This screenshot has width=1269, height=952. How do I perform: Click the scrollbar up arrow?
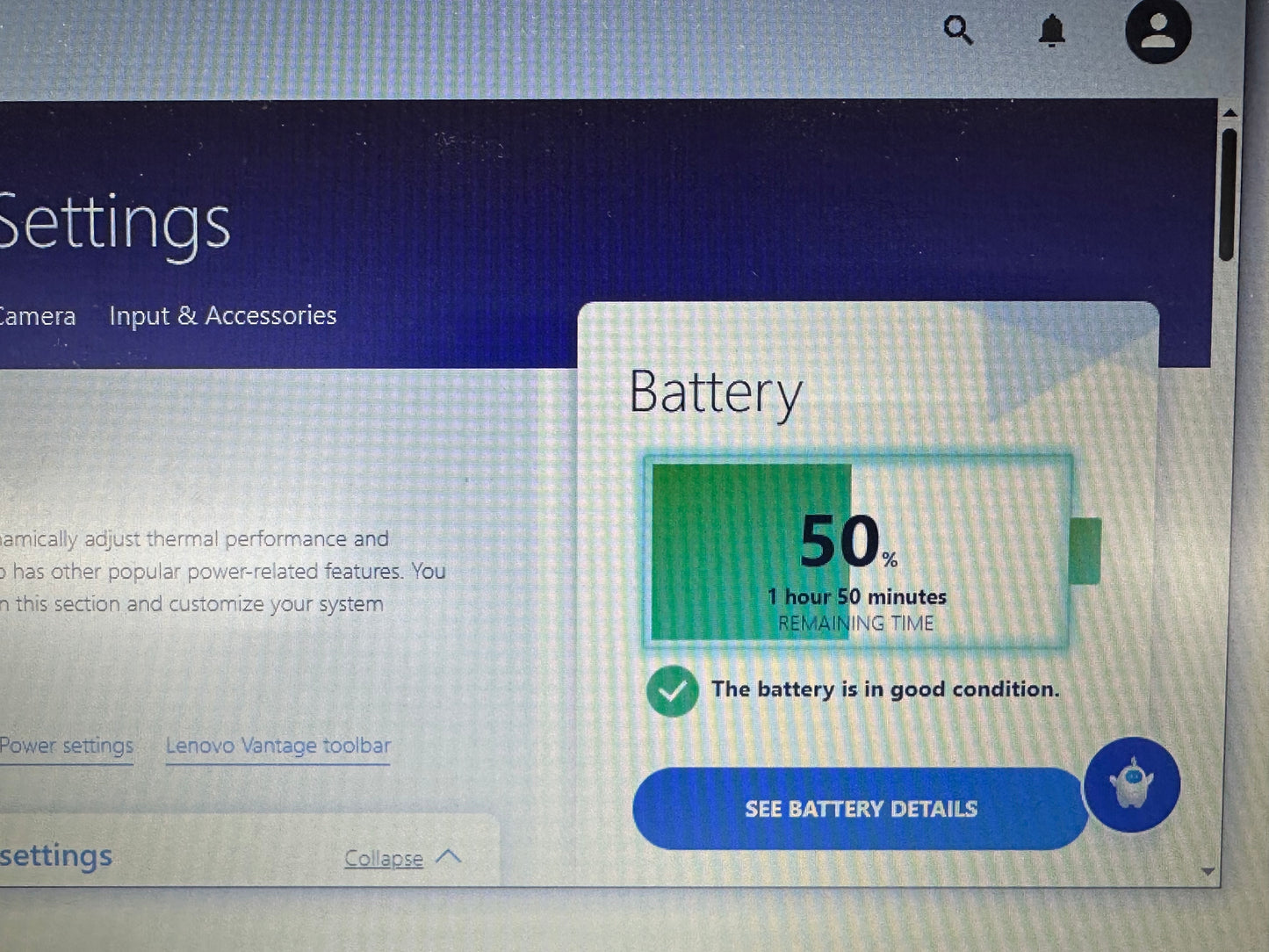[1229, 113]
